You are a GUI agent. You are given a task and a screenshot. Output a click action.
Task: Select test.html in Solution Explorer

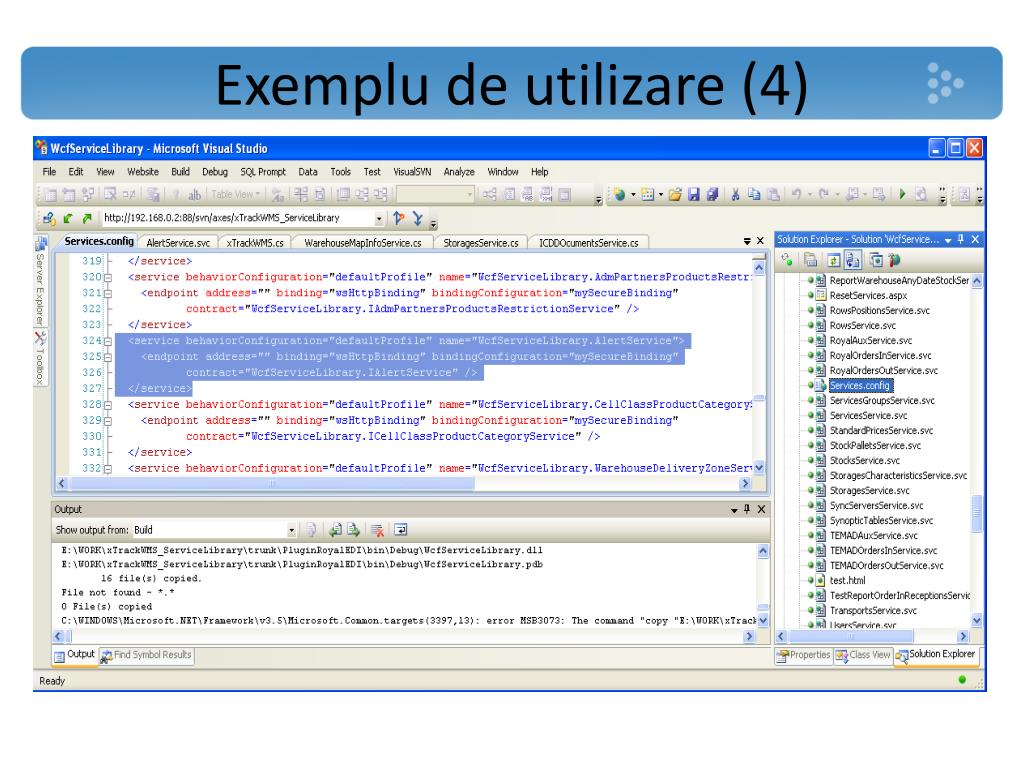(x=847, y=581)
